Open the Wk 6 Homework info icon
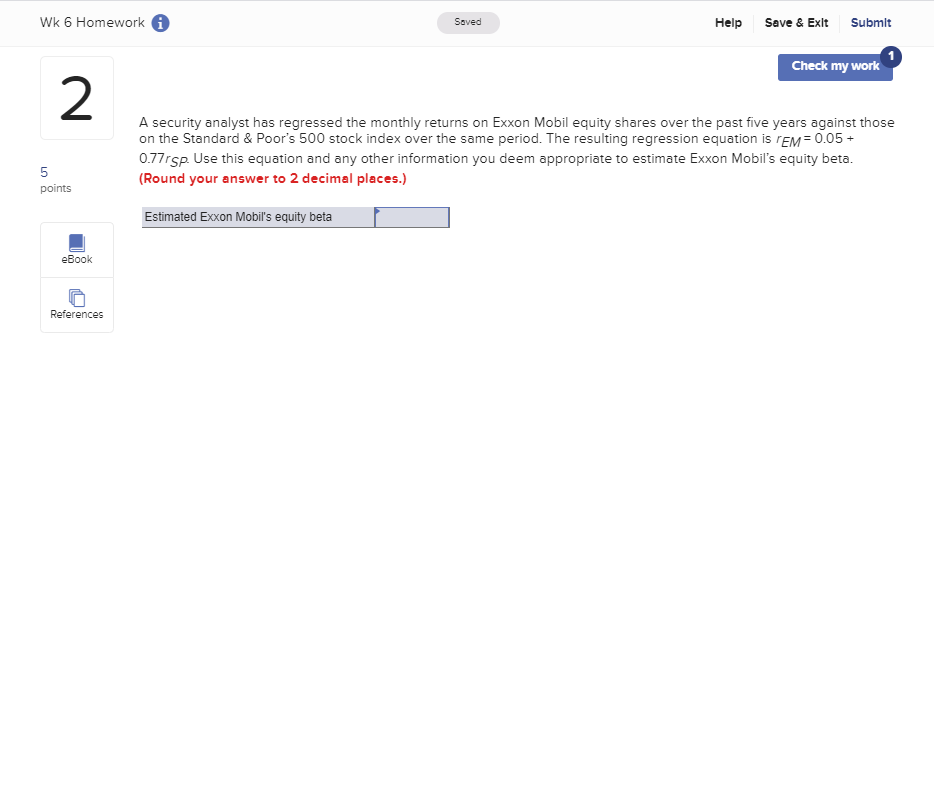The width and height of the screenshot is (934, 791). 160,23
